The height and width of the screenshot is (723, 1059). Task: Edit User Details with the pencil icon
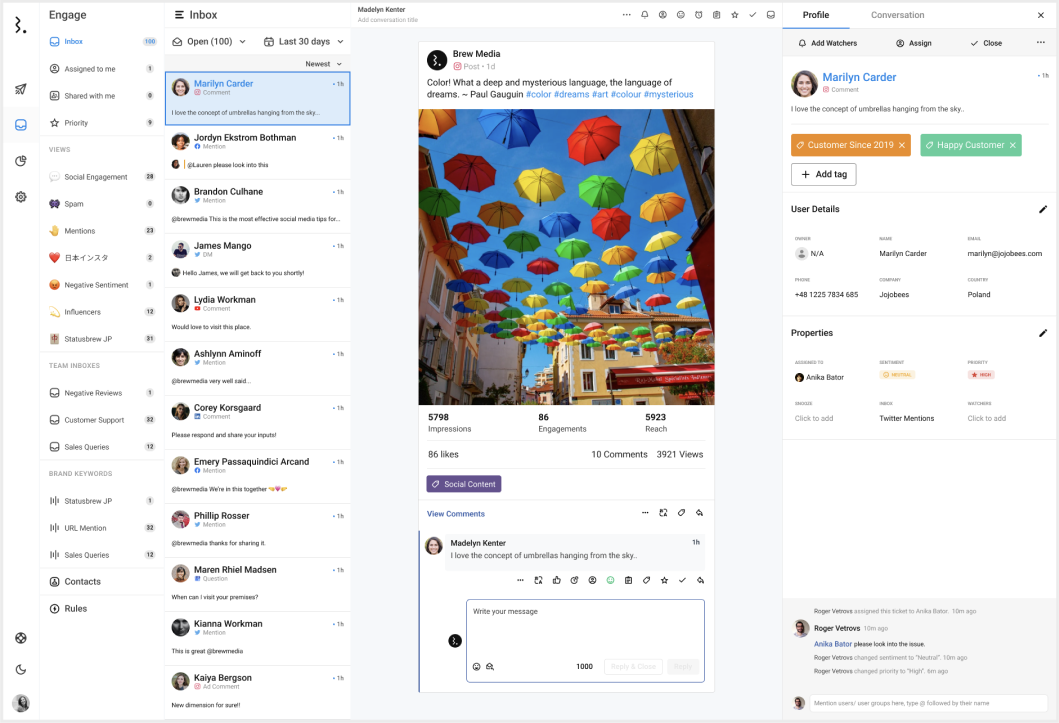[1043, 209]
